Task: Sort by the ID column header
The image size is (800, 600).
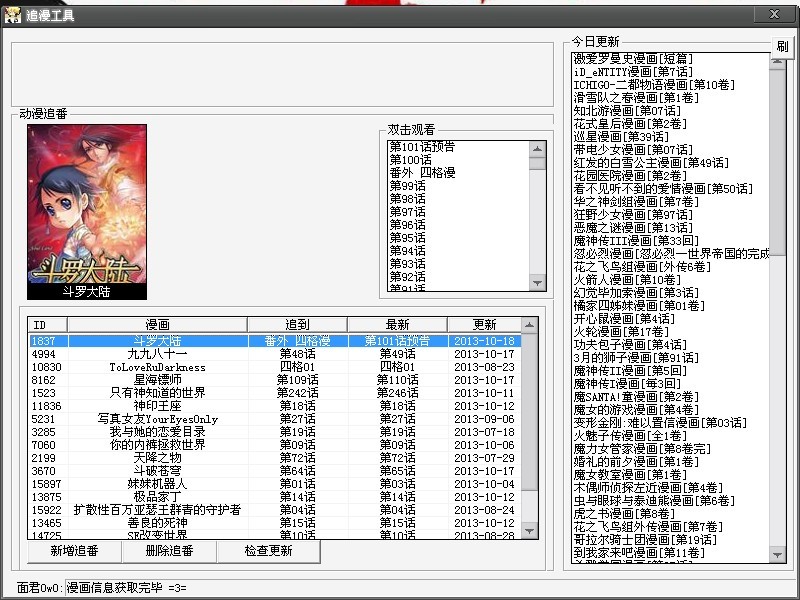Action: pos(47,324)
